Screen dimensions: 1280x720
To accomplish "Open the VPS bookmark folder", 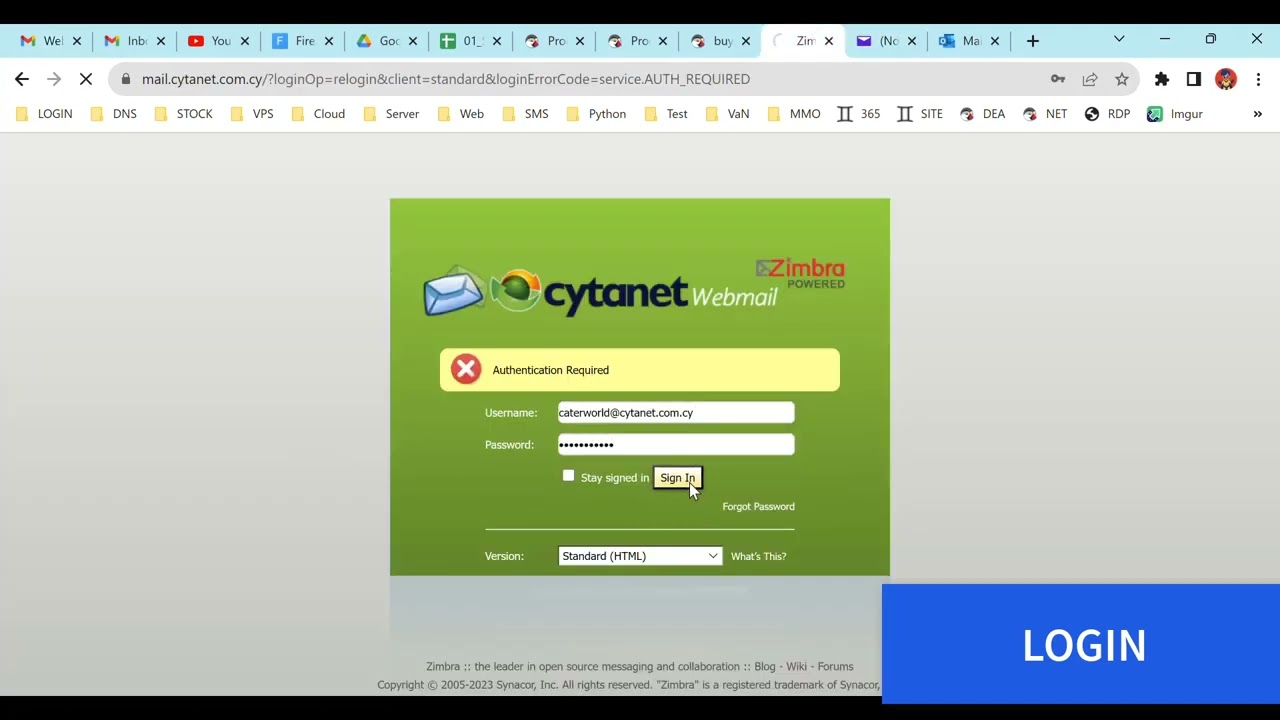I will tap(252, 114).
